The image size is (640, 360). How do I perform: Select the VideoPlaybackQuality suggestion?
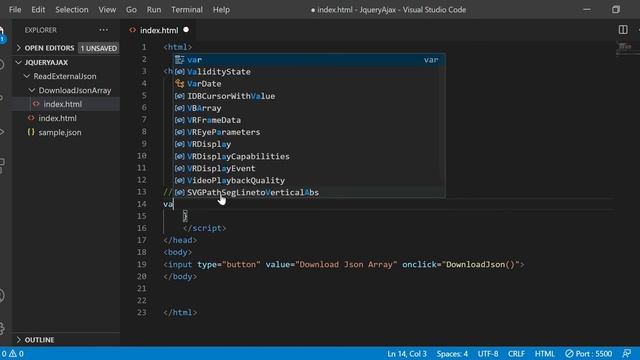tap(309, 180)
